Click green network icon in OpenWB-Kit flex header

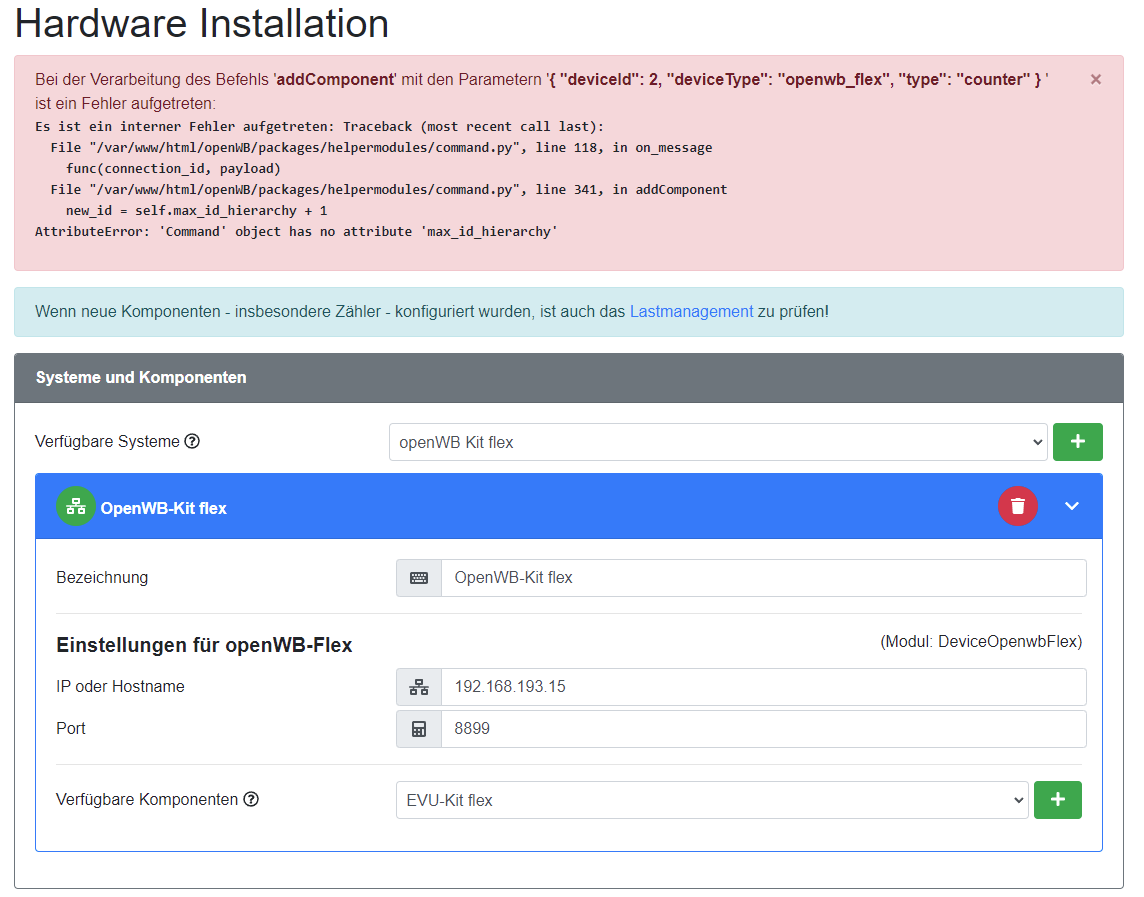pyautogui.click(x=76, y=507)
